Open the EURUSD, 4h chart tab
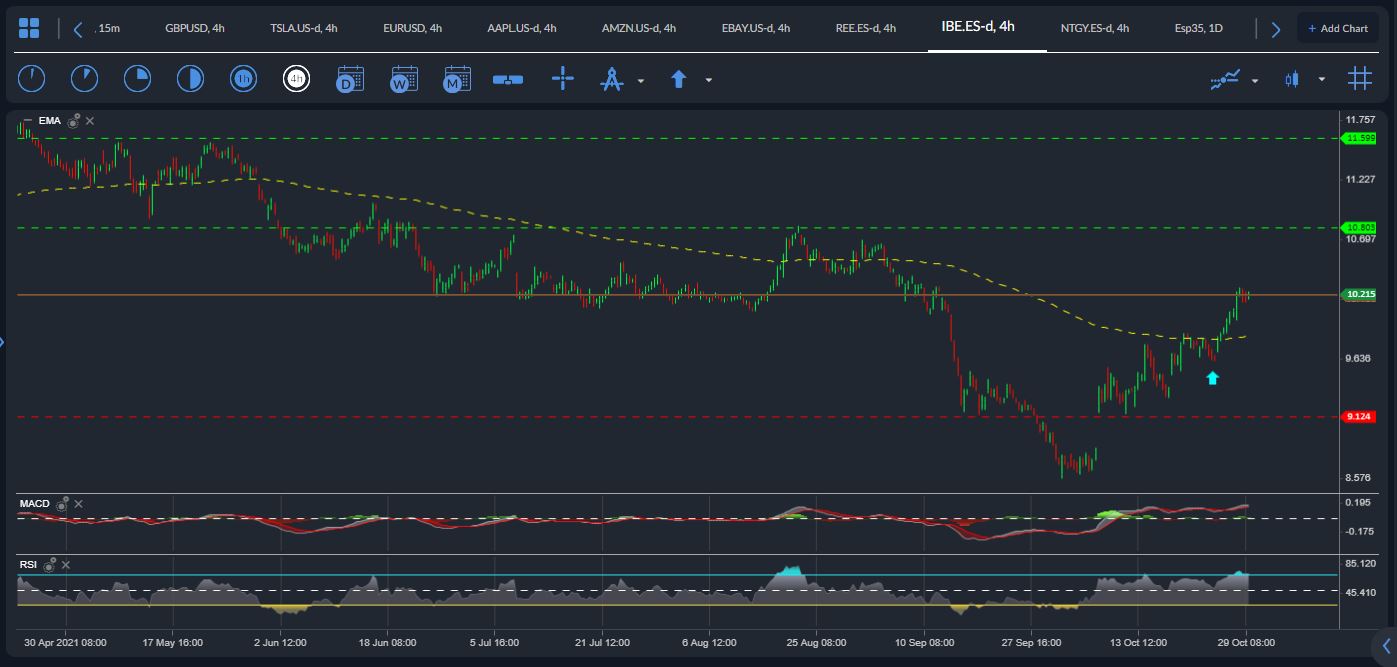The image size is (1397, 667). [x=413, y=28]
